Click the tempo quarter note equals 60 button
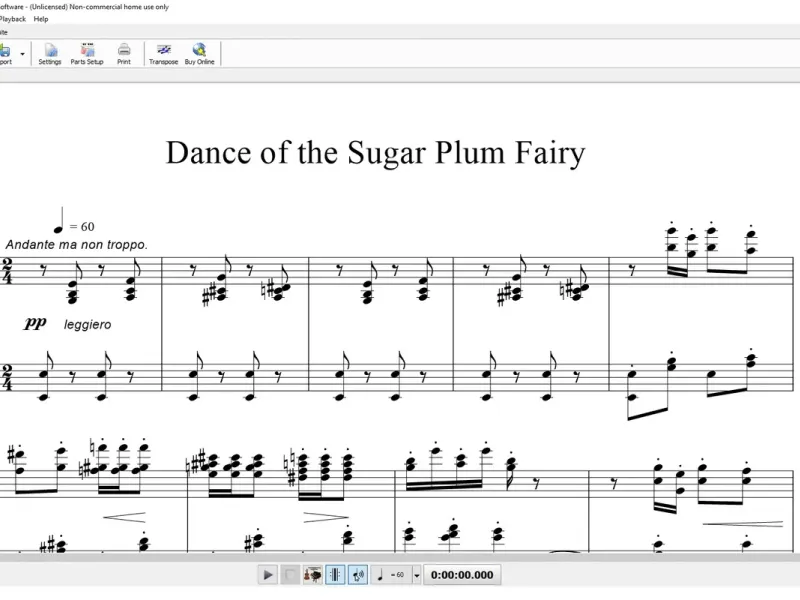The image size is (800, 600). (x=391, y=575)
